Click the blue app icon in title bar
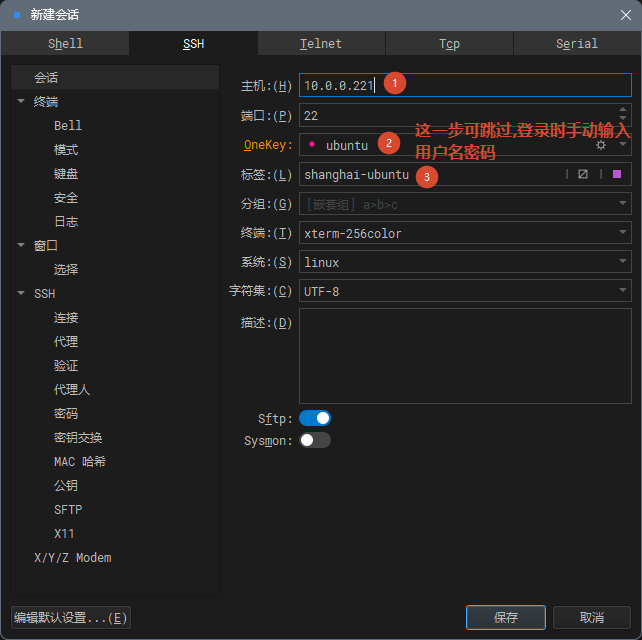Viewport: 642px width, 640px height. coord(17,15)
